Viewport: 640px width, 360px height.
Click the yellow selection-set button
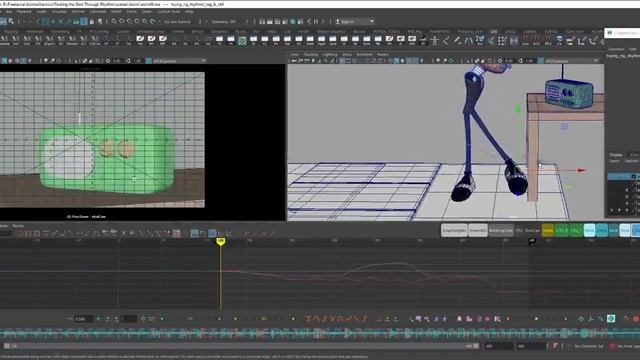click(548, 231)
